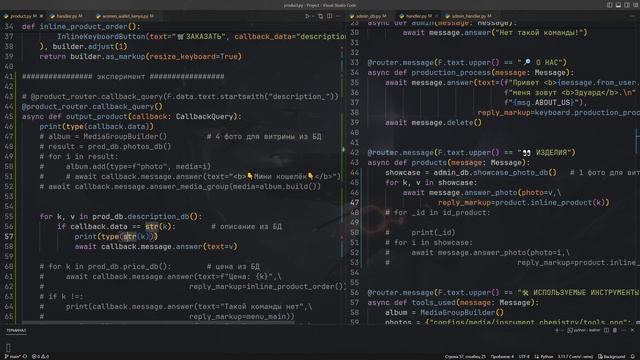The image size is (640, 360).
Task: Split the left editor
Action: tap(329, 16)
